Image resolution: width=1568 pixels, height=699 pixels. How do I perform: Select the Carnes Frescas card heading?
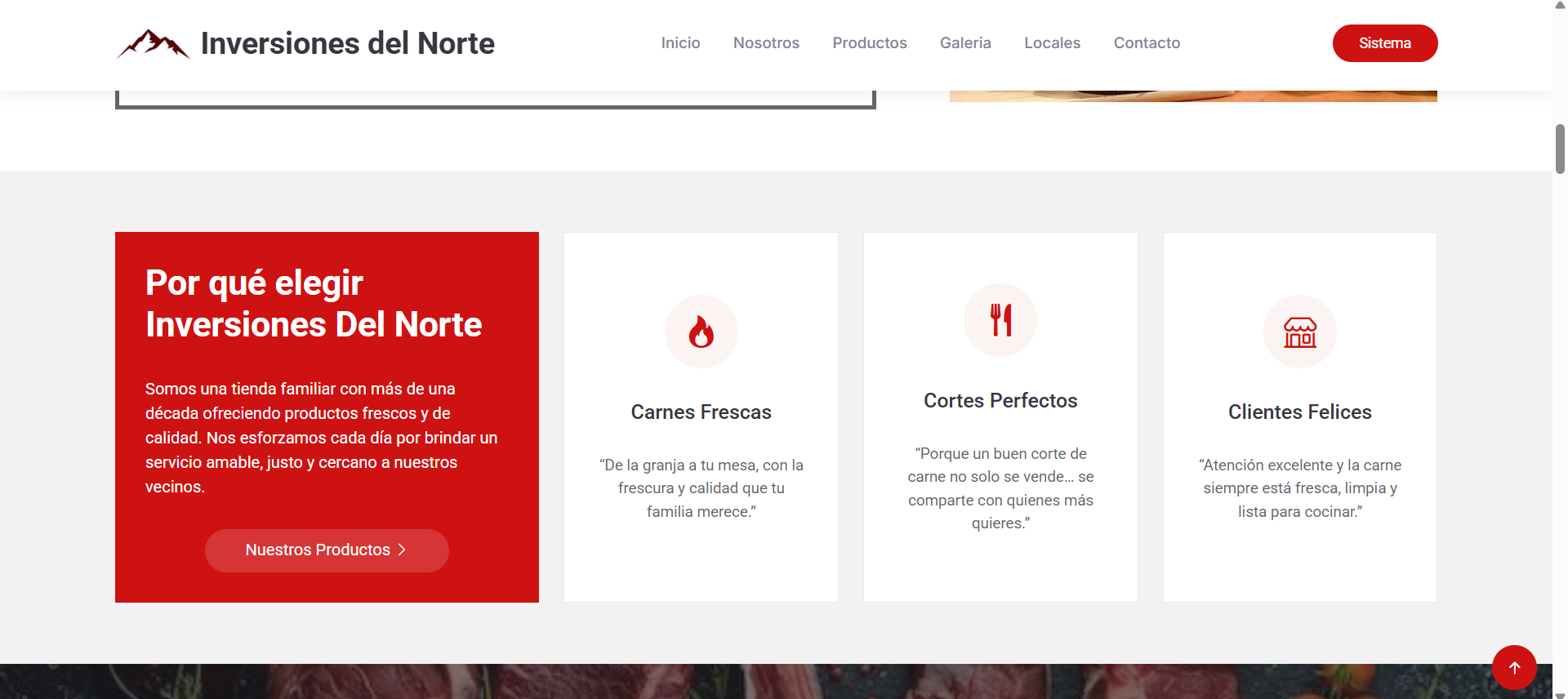[701, 412]
